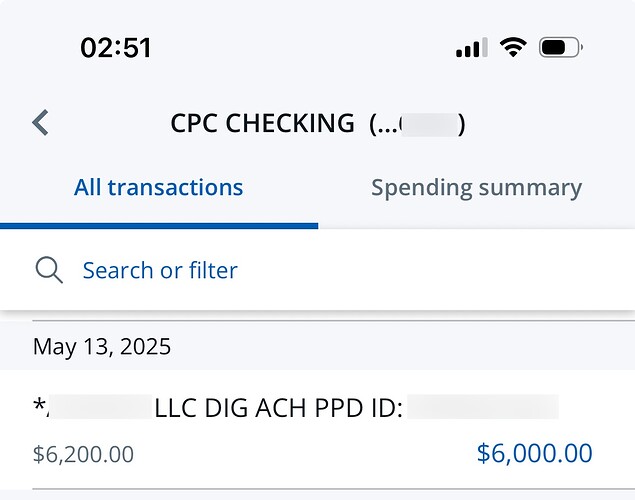Open the LLC DIG ACH transaction
Screen dimensions: 635x500
318,429
